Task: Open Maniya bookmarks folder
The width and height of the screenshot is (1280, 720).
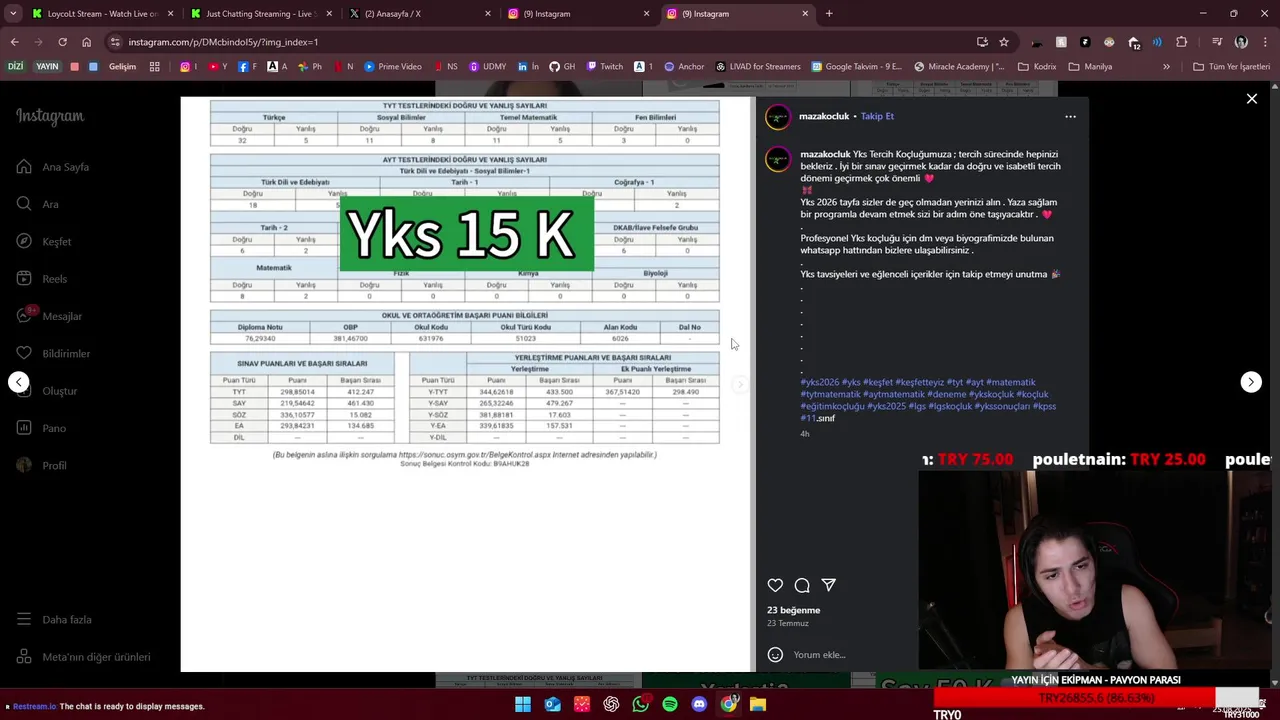Action: click(1090, 67)
